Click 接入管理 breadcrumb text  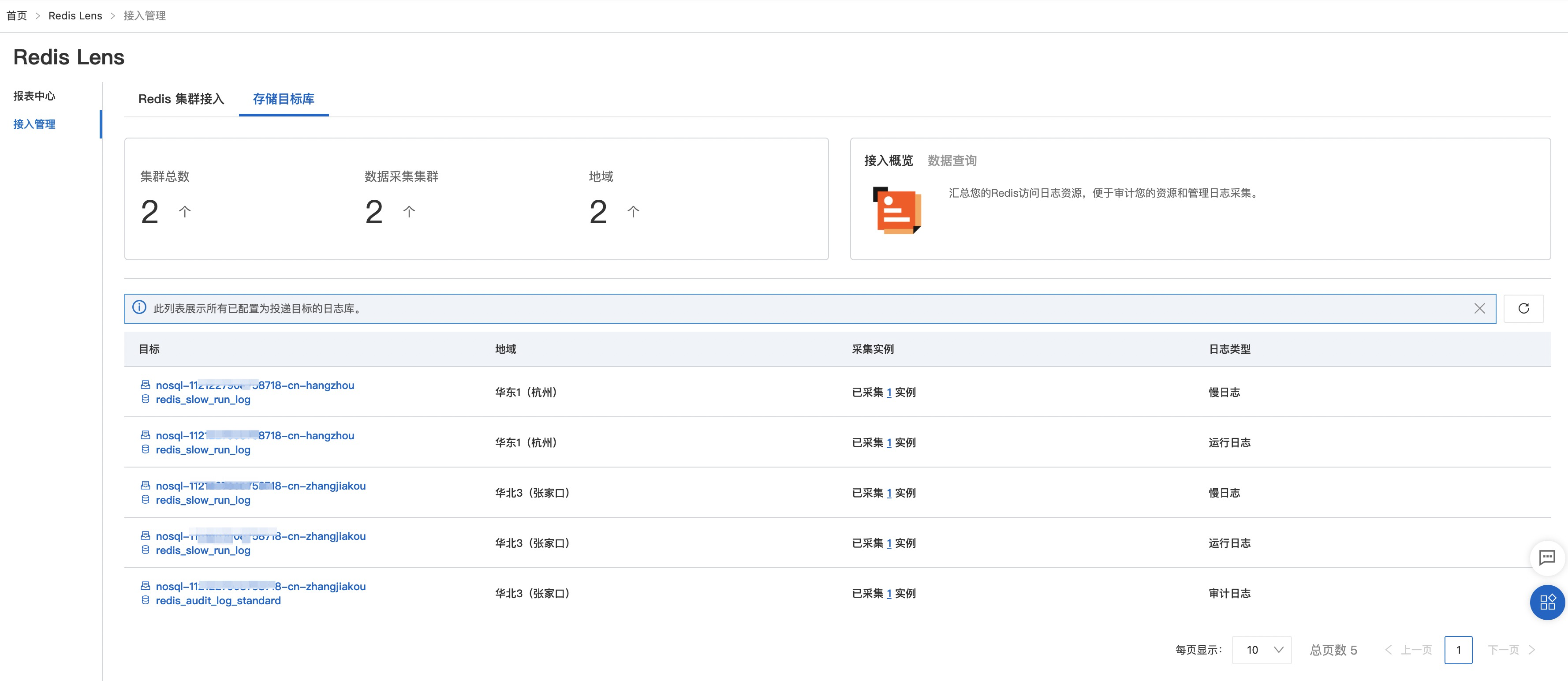144,16
